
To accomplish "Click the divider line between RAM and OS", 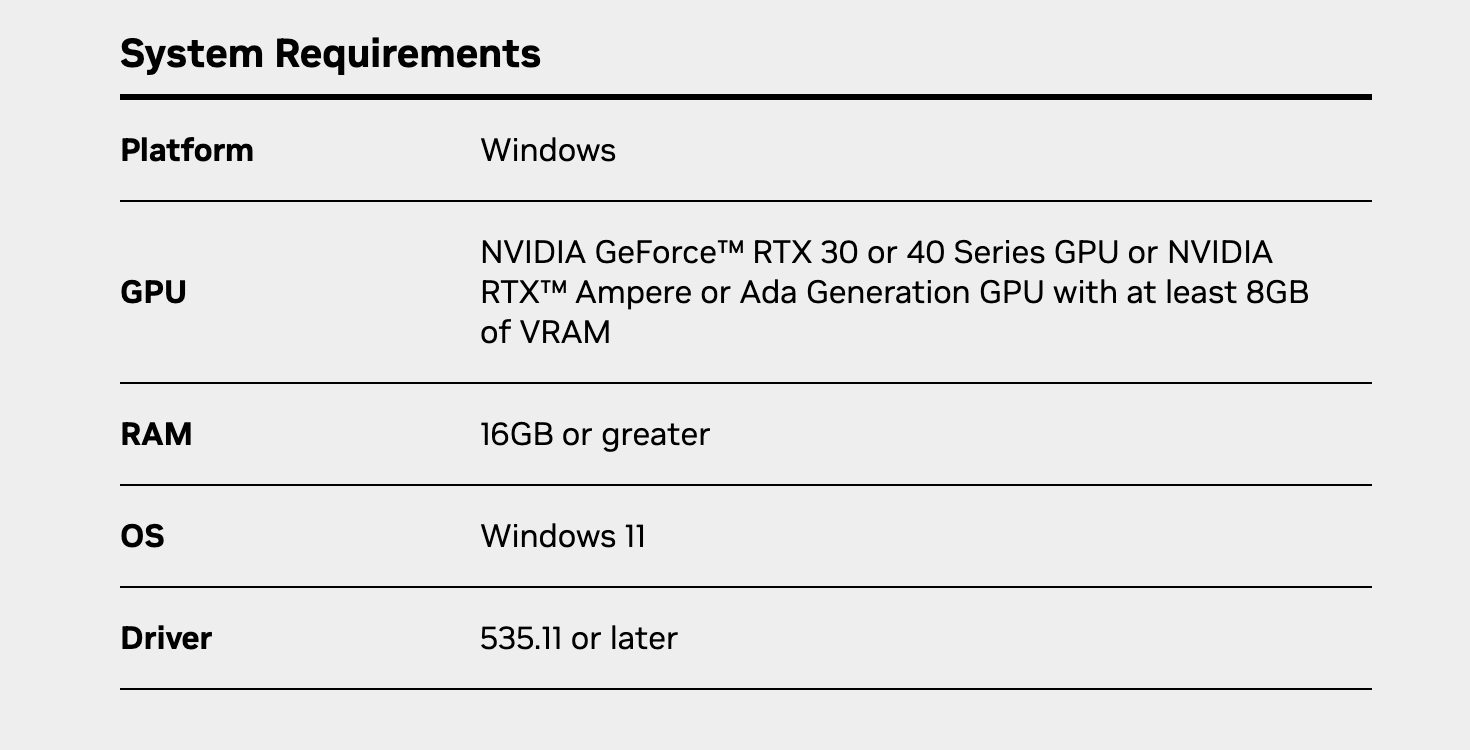I will 746,485.
